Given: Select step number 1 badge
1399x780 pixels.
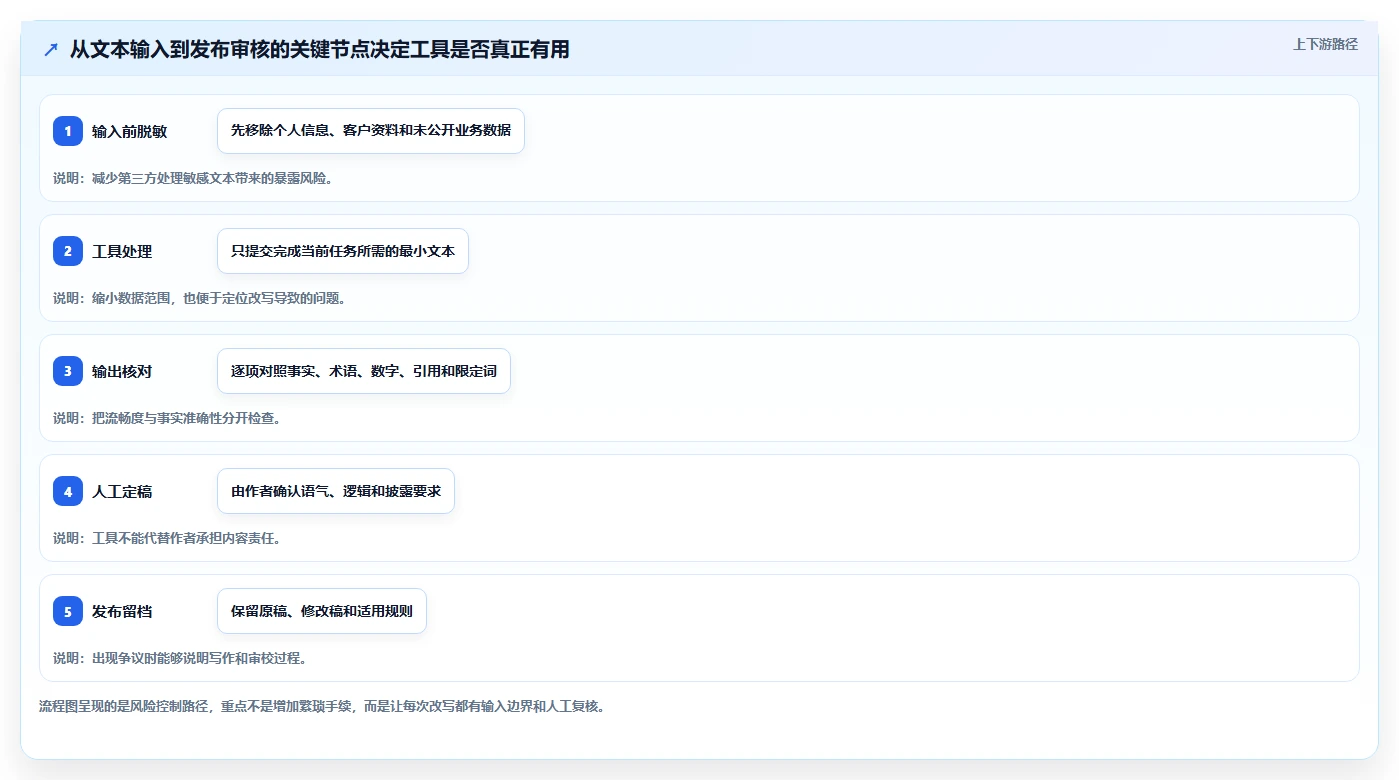Looking at the screenshot, I should 68,131.
